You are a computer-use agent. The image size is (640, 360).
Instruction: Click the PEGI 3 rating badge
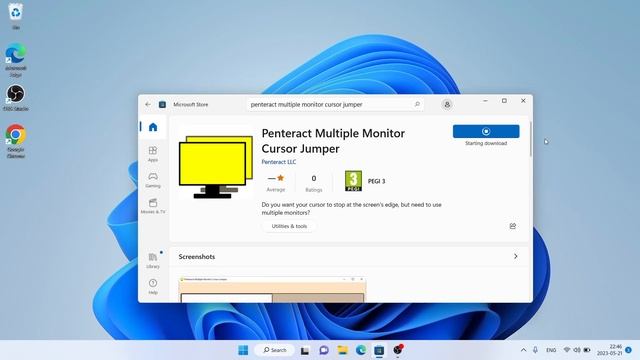(353, 181)
